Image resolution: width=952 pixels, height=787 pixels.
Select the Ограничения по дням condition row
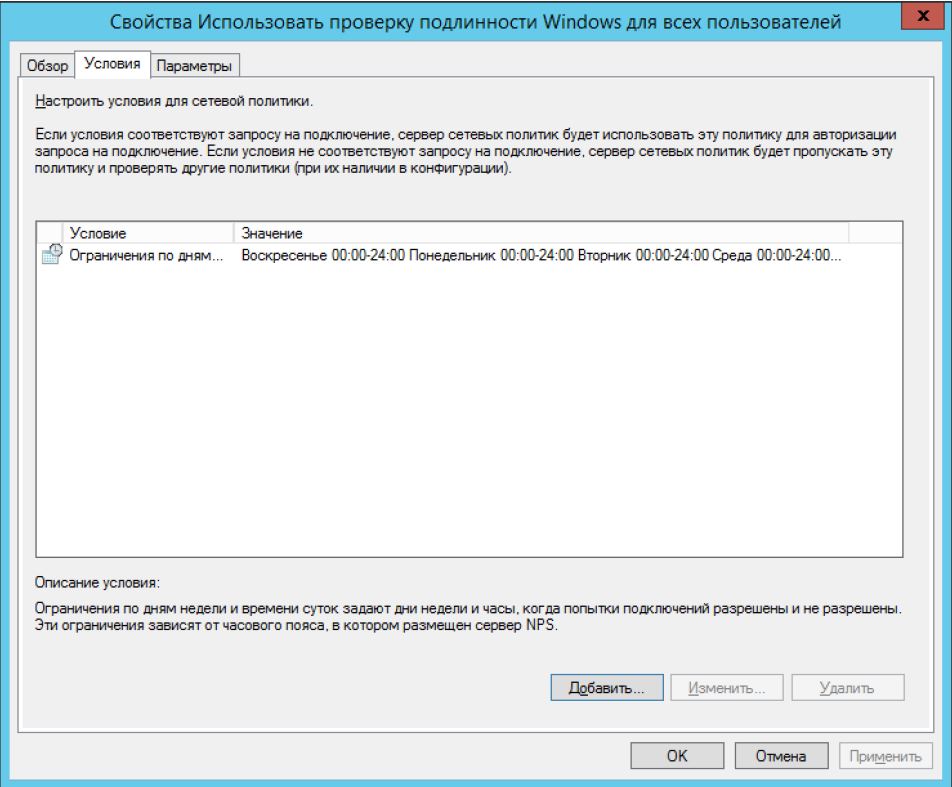139,255
